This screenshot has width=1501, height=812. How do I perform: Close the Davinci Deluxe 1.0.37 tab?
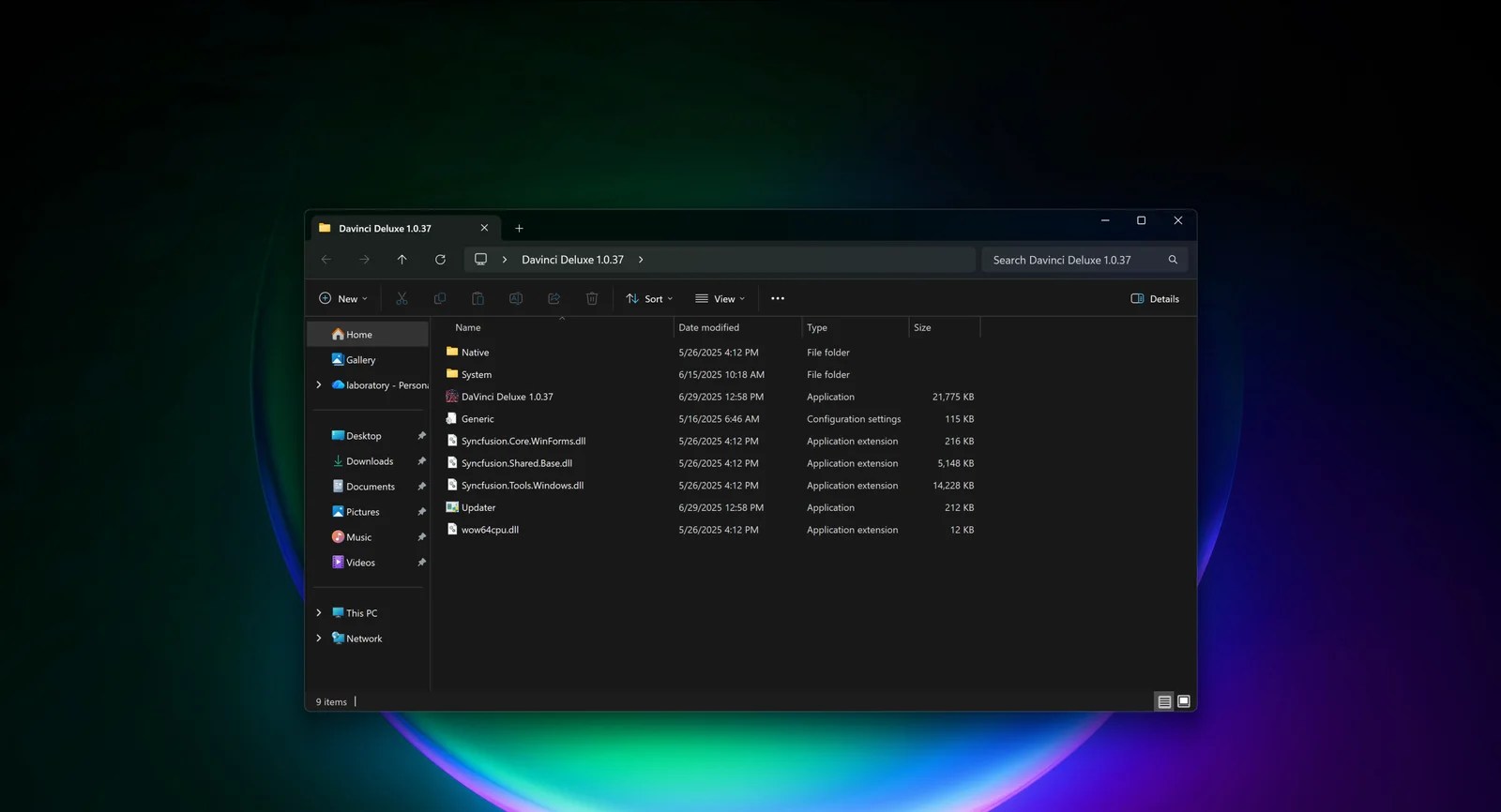coord(484,228)
